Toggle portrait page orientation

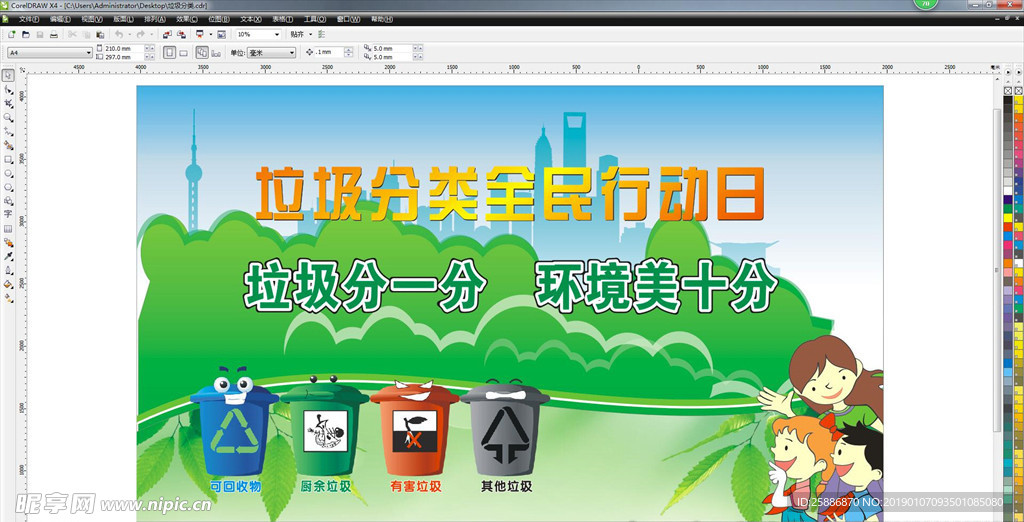pos(169,52)
